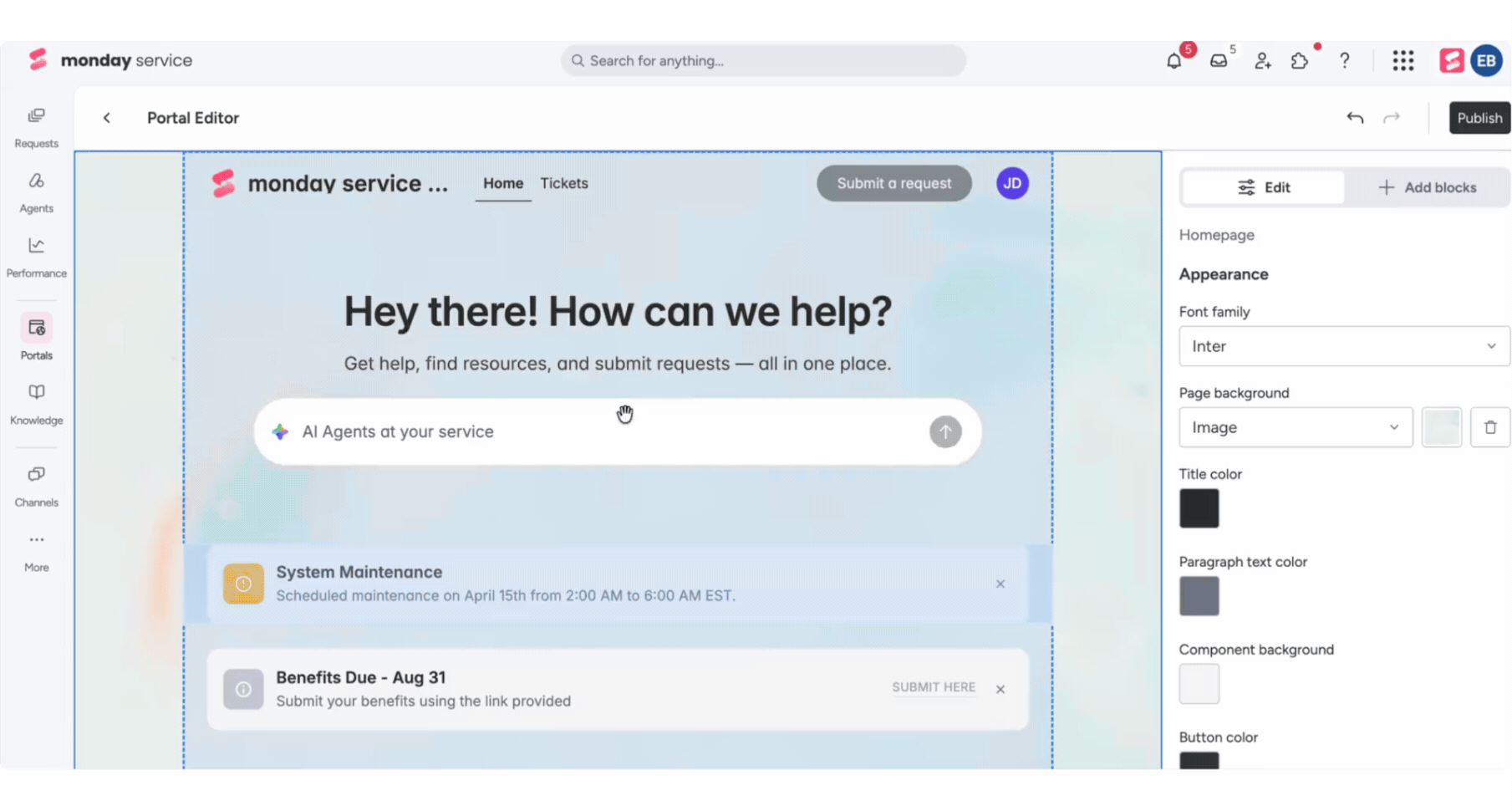Go to Requests in the sidebar
The width and height of the screenshot is (1512, 811).
37,127
